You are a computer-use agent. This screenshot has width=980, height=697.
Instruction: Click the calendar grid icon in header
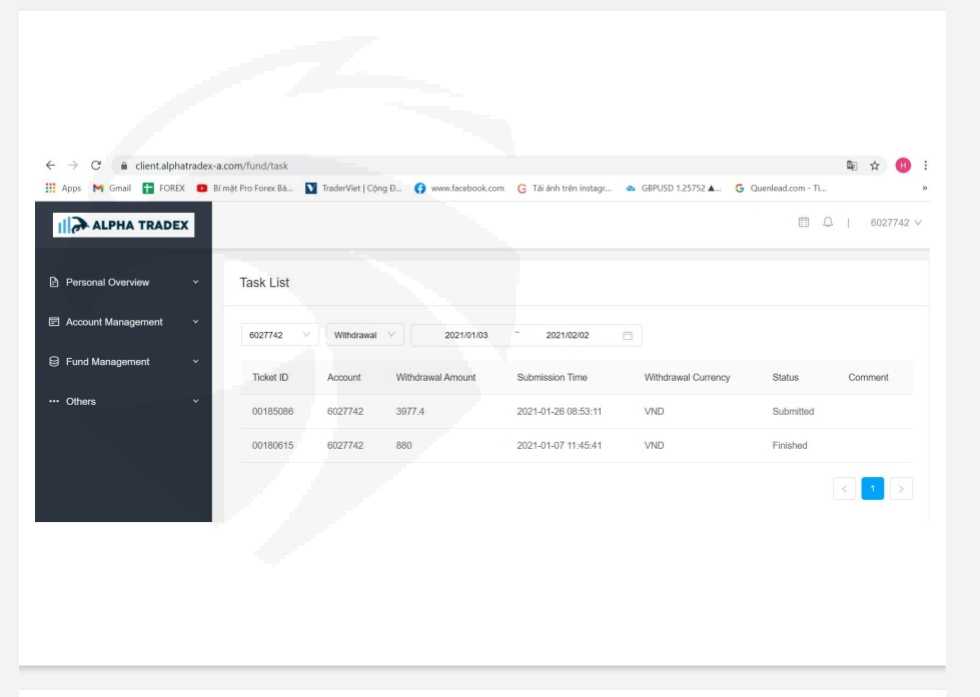804,223
